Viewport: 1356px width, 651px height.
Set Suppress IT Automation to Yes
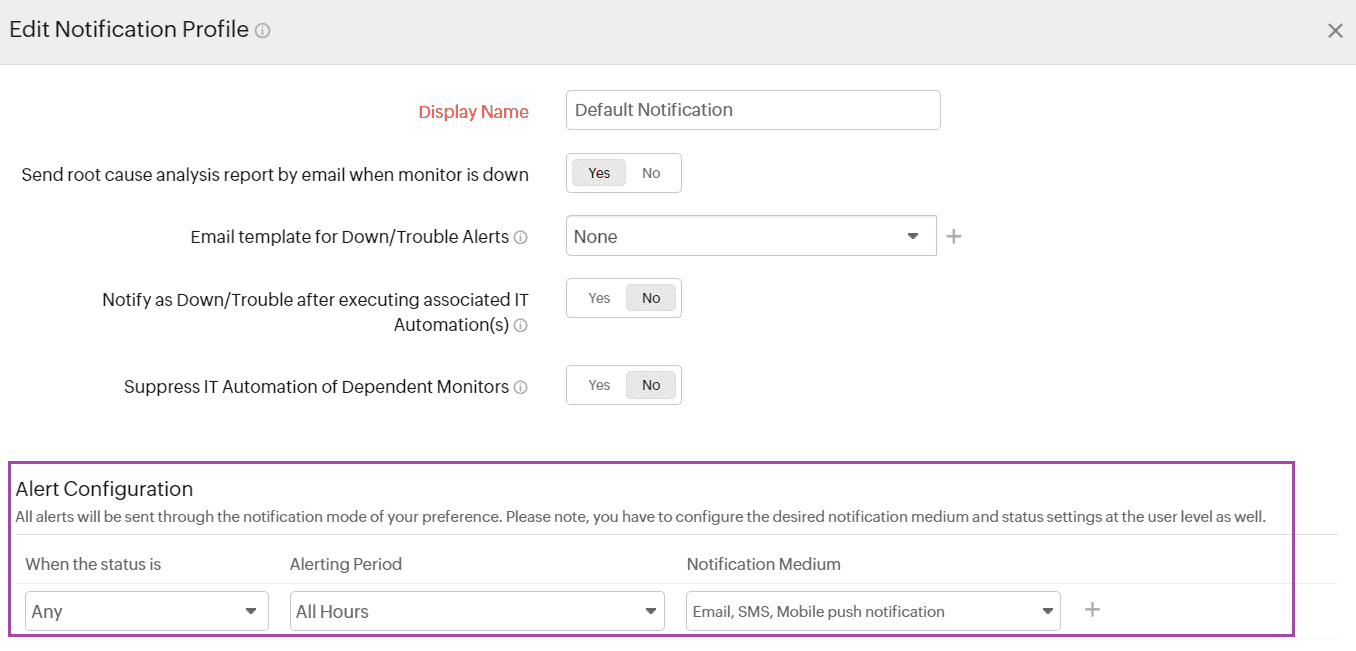pos(599,385)
